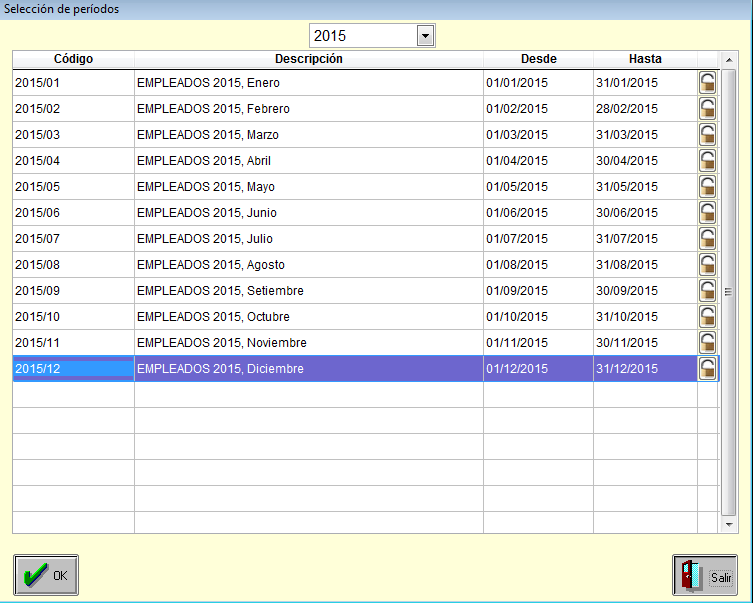The width and height of the screenshot is (753, 603).
Task: Click the lock icon on the Diciembre row
Action: point(707,369)
